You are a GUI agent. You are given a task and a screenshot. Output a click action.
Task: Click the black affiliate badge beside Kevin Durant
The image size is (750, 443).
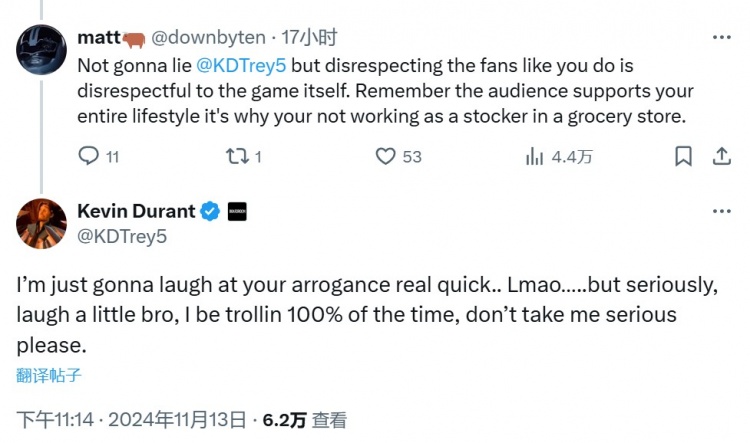click(x=237, y=211)
